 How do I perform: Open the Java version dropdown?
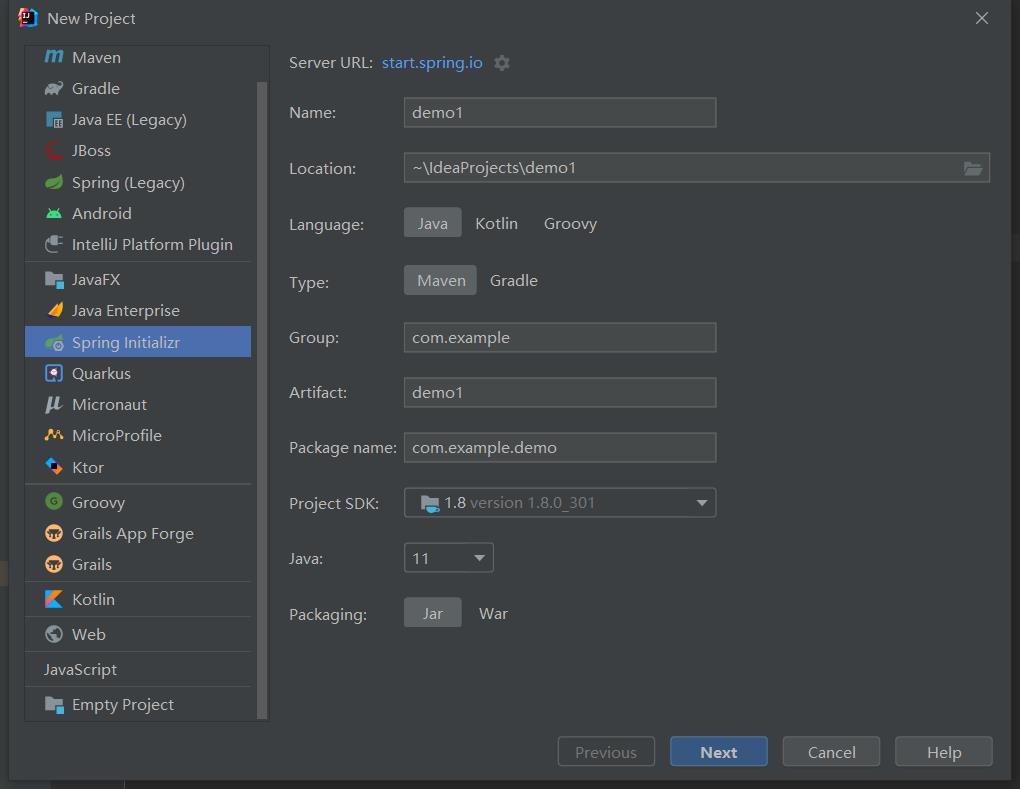click(449, 558)
